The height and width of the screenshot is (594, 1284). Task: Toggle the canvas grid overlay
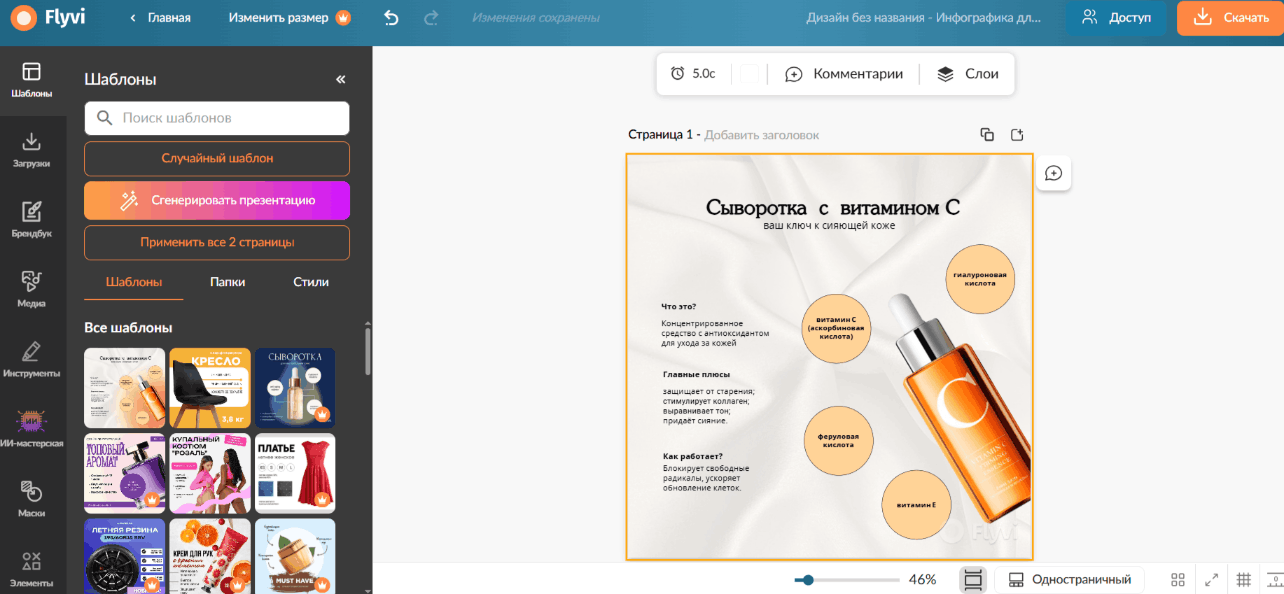tap(1244, 580)
